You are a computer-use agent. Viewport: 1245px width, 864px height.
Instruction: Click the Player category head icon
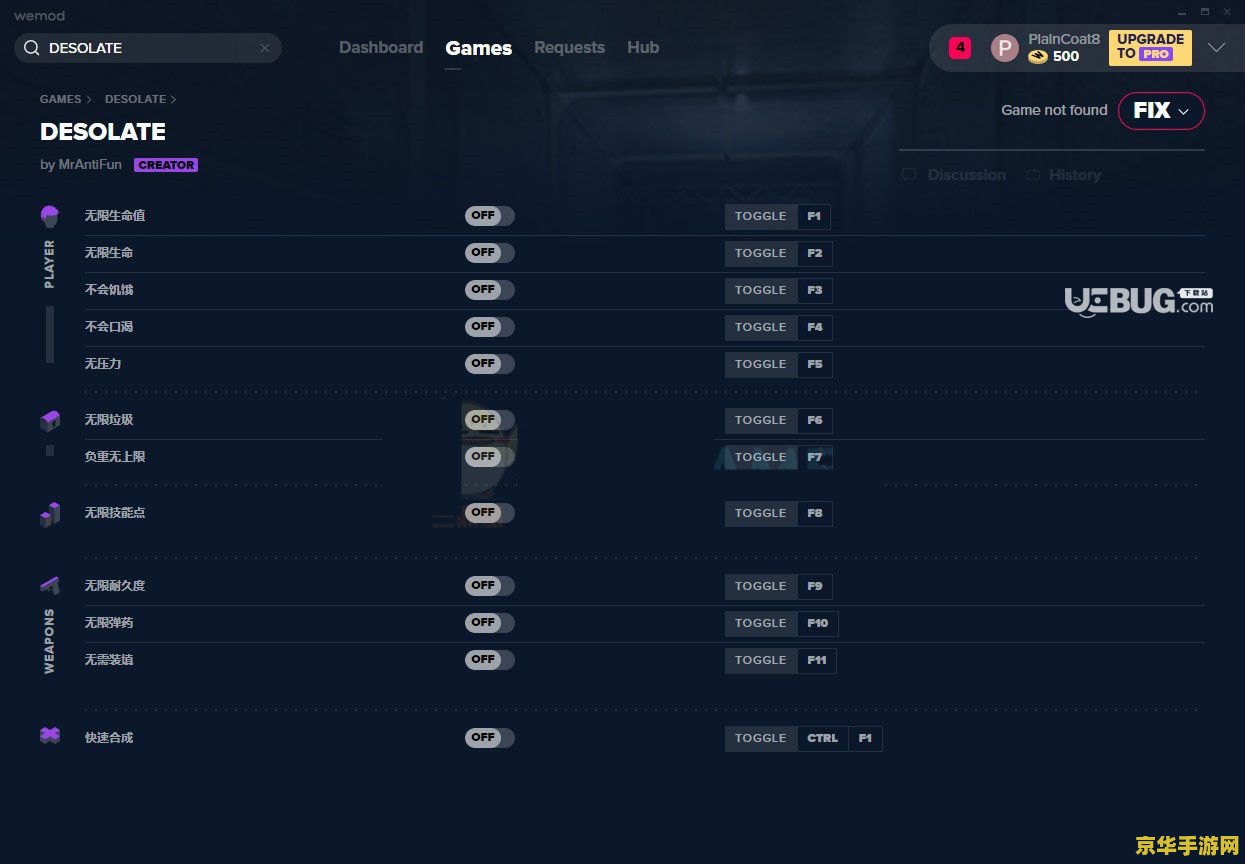click(50, 216)
